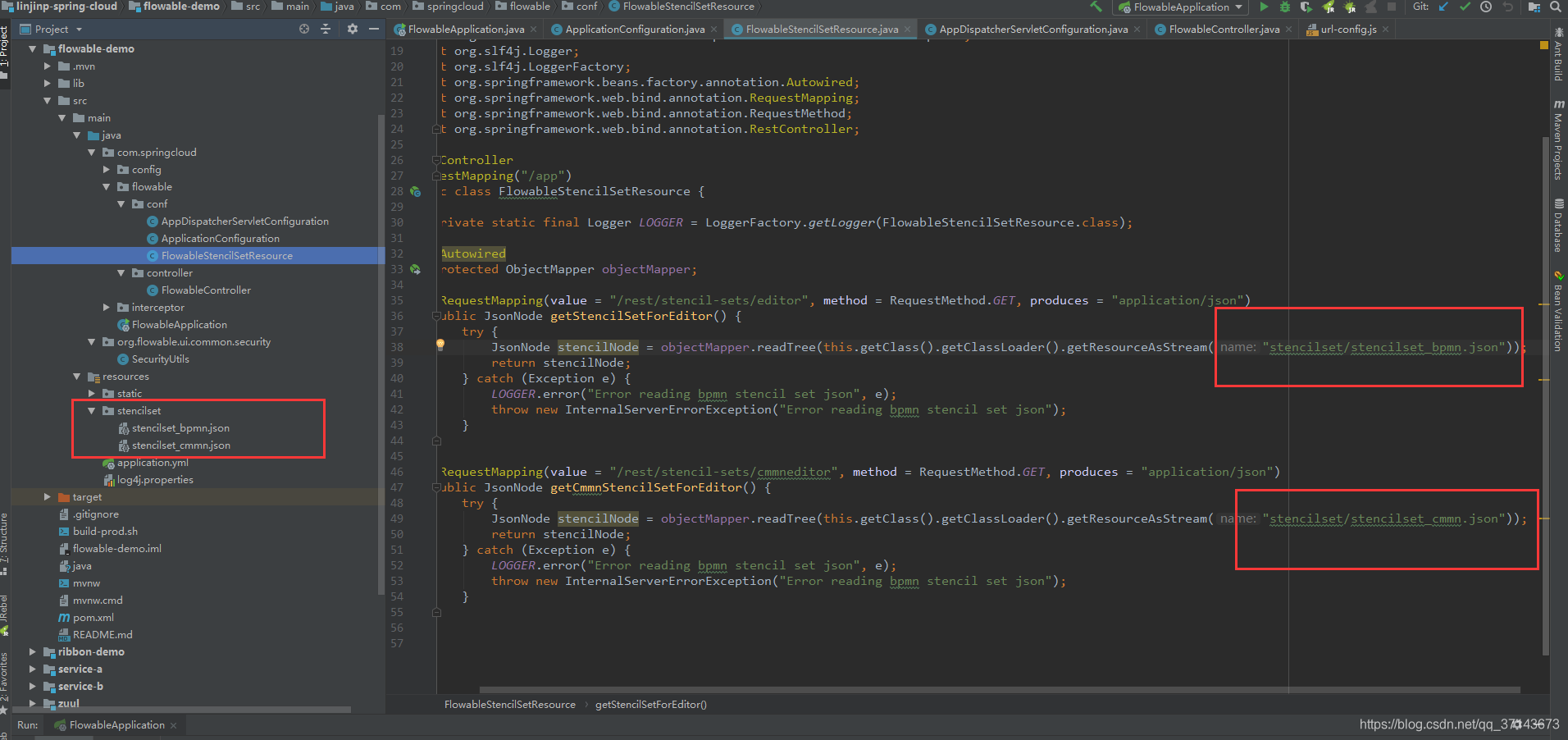Collapse the stencilset folder
The height and width of the screenshot is (740, 1568).
coord(92,411)
